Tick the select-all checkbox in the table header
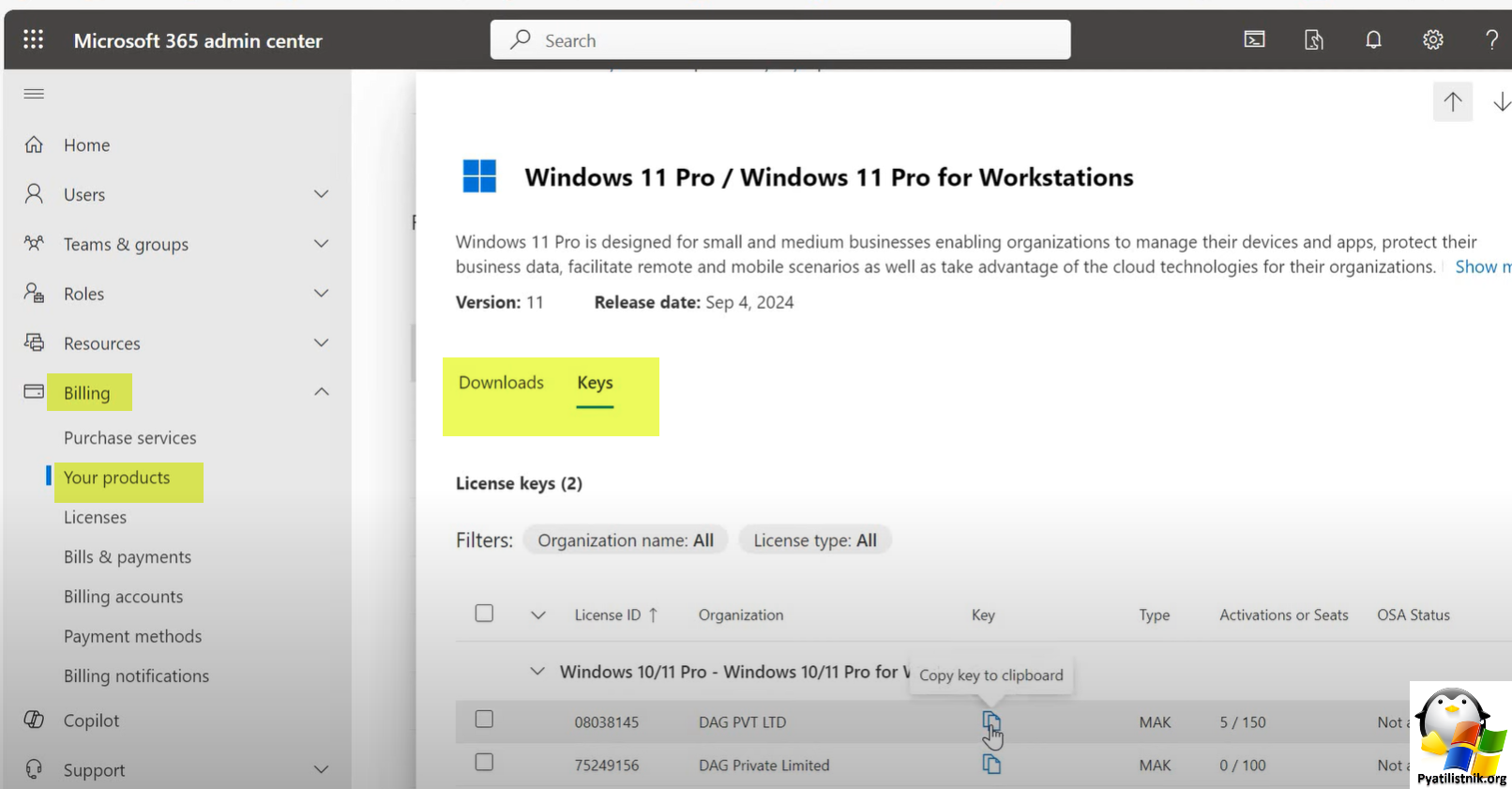Image resolution: width=1512 pixels, height=789 pixels. 484,614
